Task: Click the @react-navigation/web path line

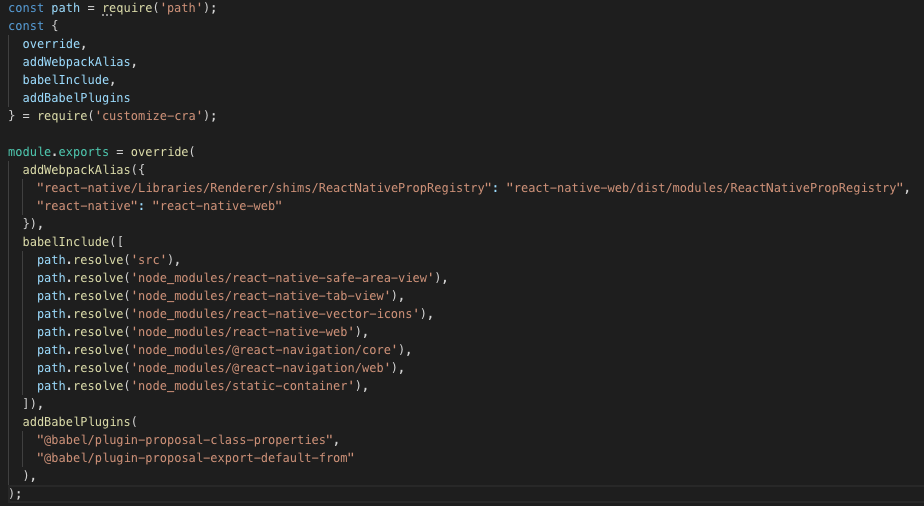Action: pos(221,368)
